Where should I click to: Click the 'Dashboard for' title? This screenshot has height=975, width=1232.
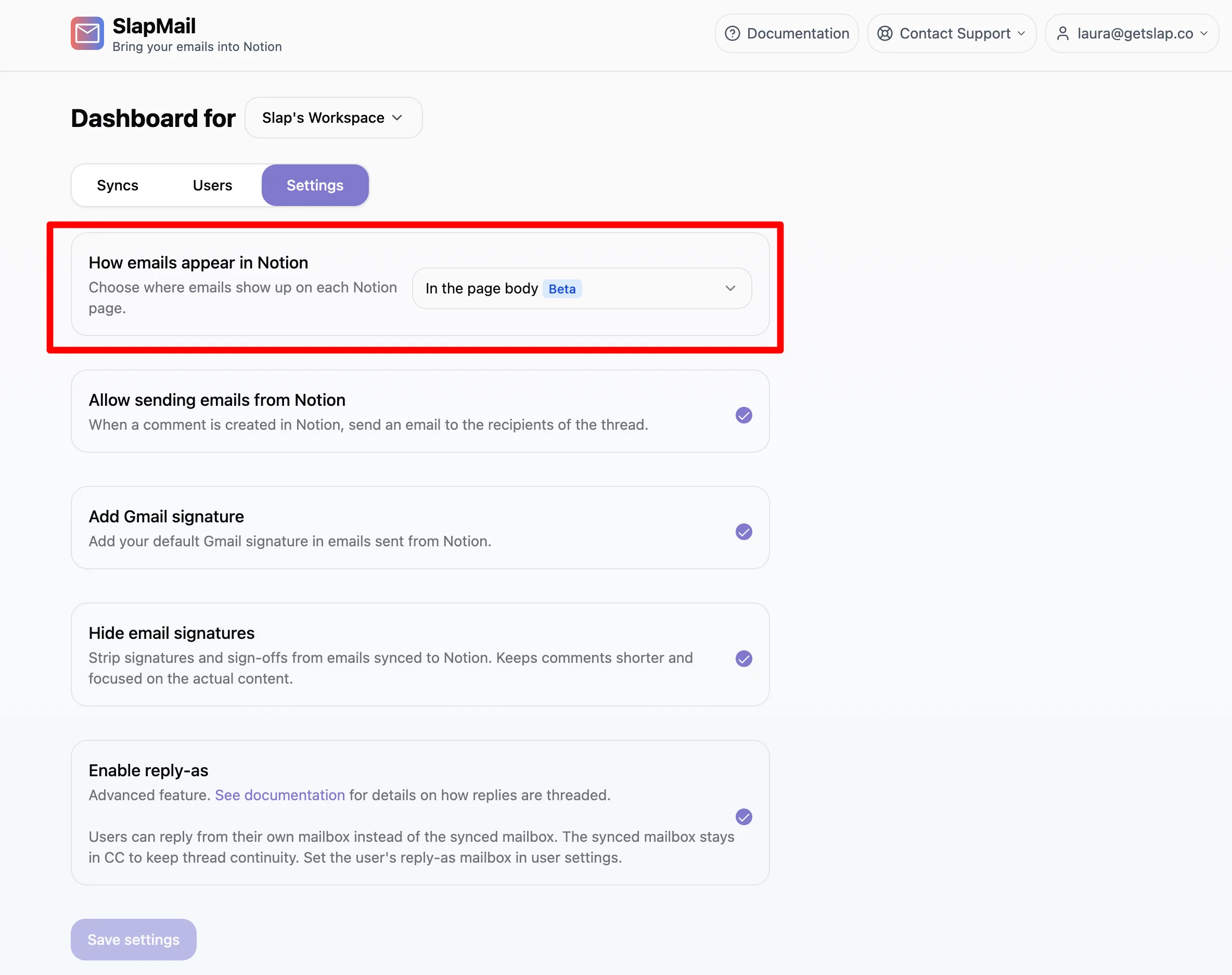[x=153, y=118]
